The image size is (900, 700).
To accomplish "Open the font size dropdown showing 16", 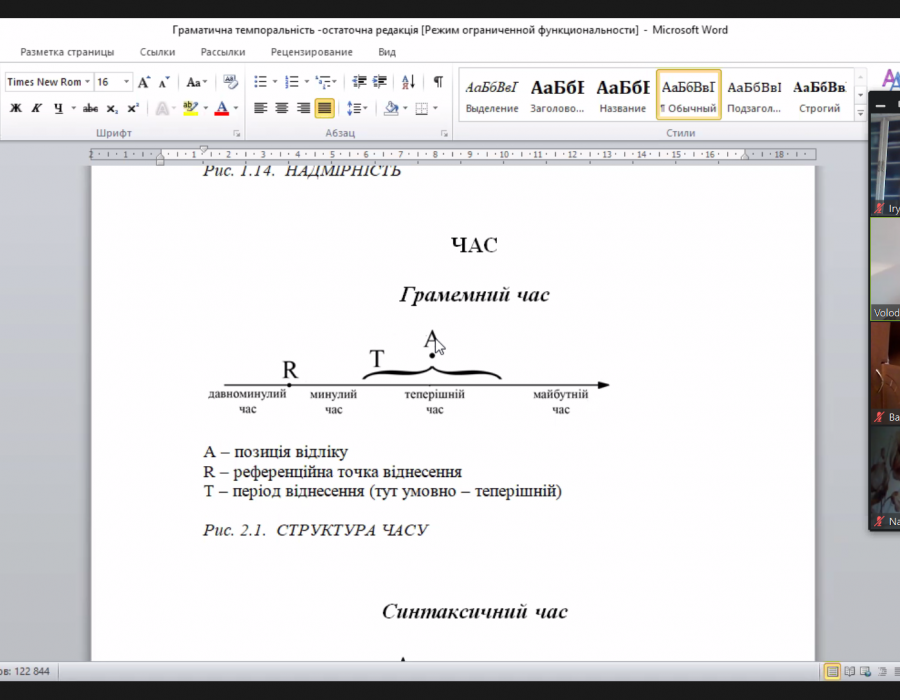I will pyautogui.click(x=126, y=82).
